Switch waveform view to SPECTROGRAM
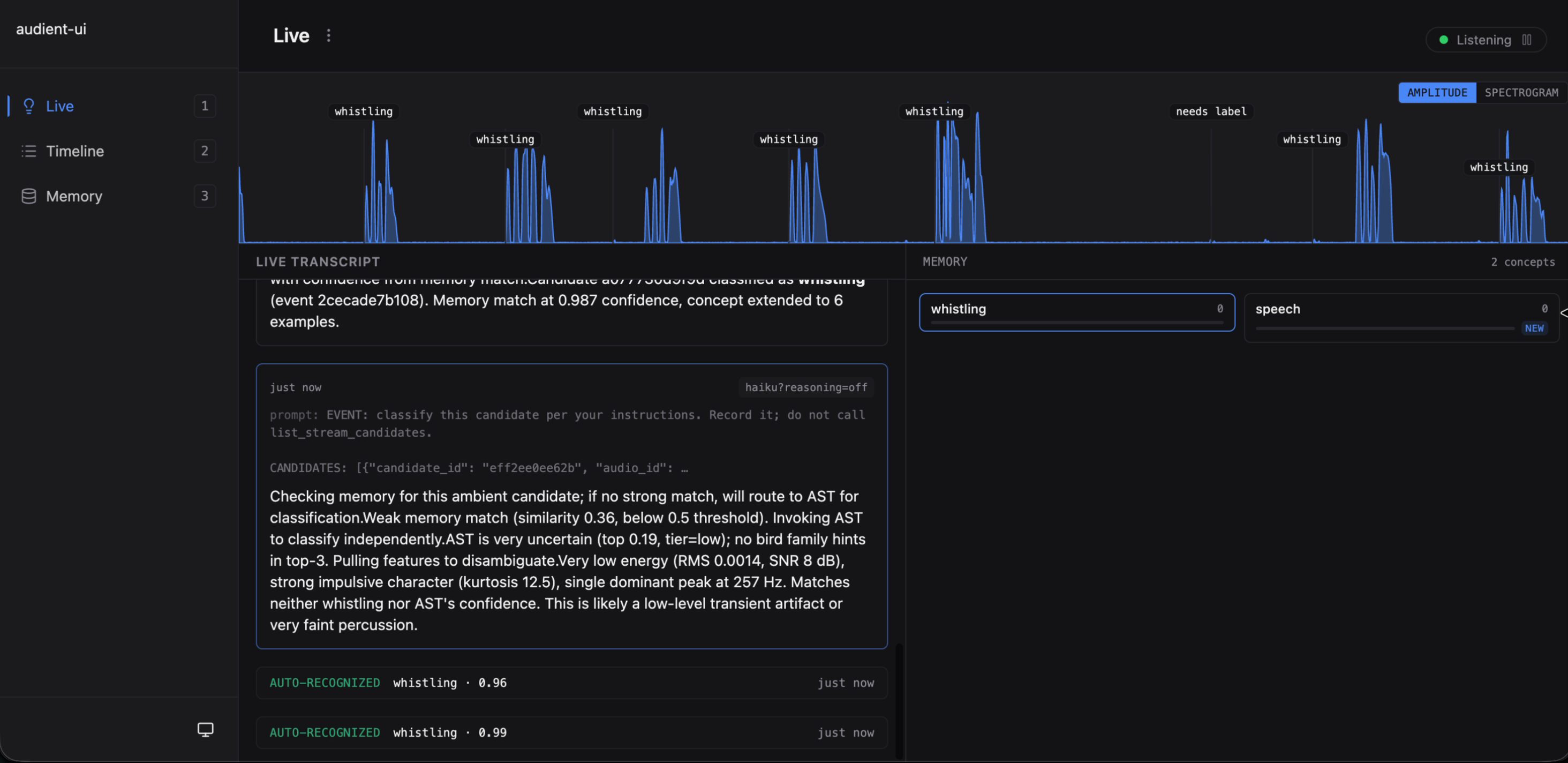The image size is (1568, 763). (x=1521, y=93)
